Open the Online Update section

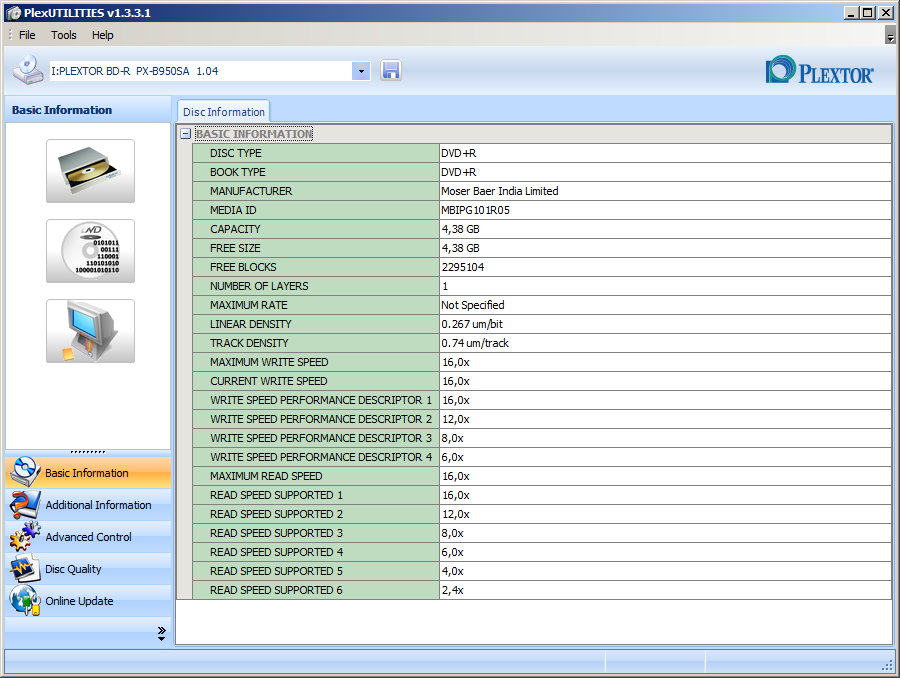coord(88,601)
